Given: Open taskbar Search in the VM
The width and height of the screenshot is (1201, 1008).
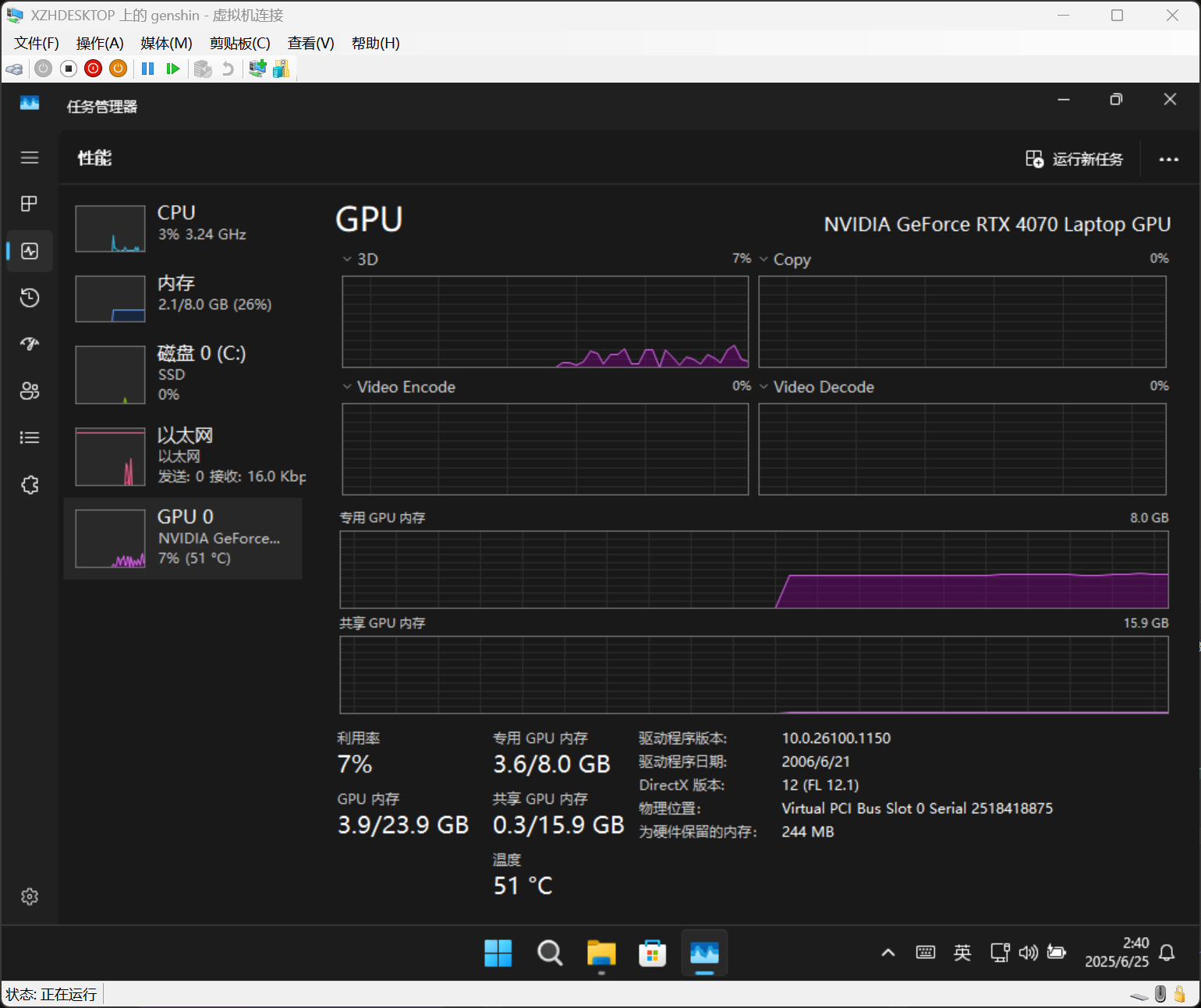Looking at the screenshot, I should 550,953.
